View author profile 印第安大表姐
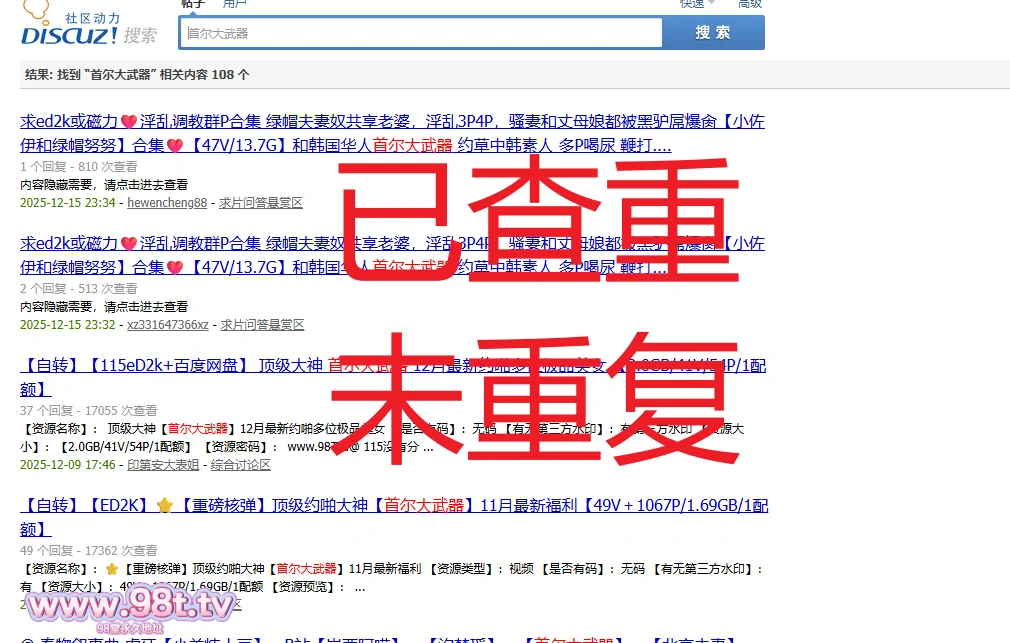 click(x=163, y=465)
